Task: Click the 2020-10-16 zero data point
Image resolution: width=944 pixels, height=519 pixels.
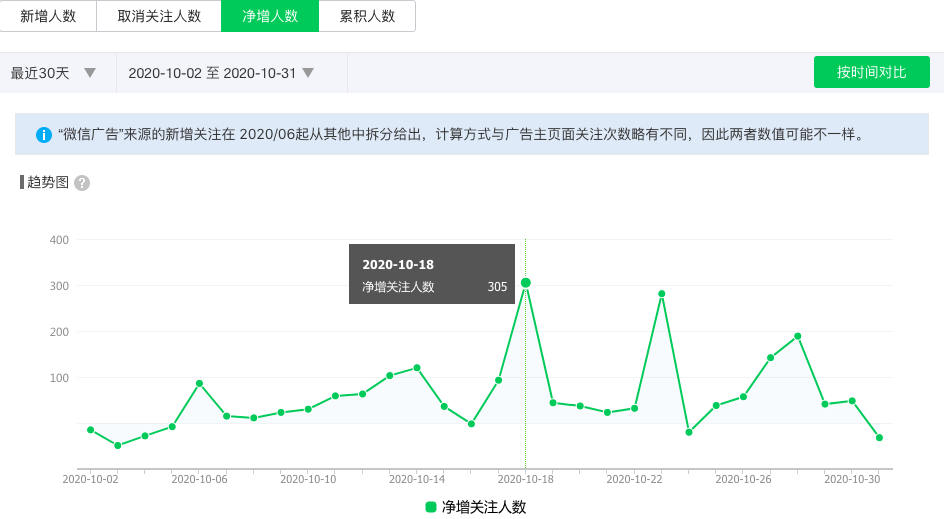Action: click(x=471, y=424)
